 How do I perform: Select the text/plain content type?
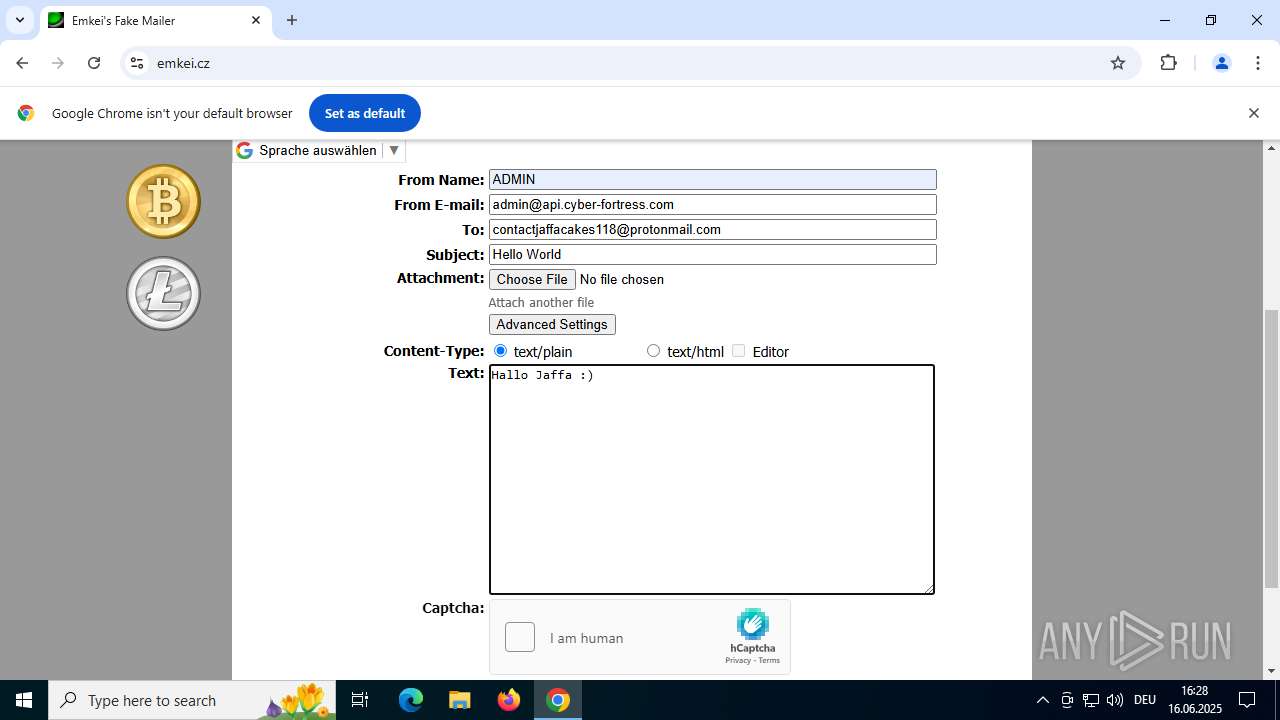pos(500,351)
